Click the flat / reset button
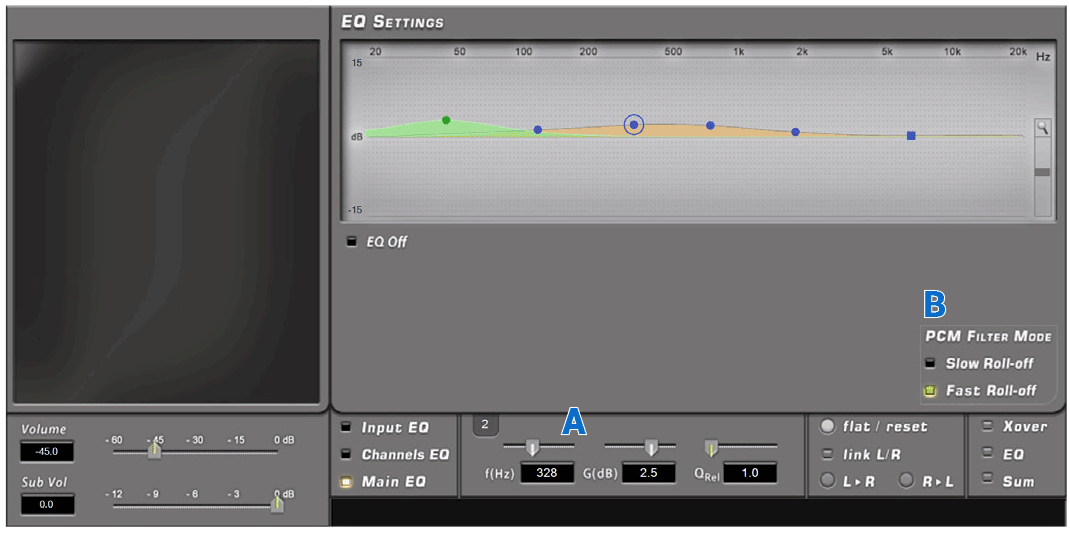 (x=828, y=427)
